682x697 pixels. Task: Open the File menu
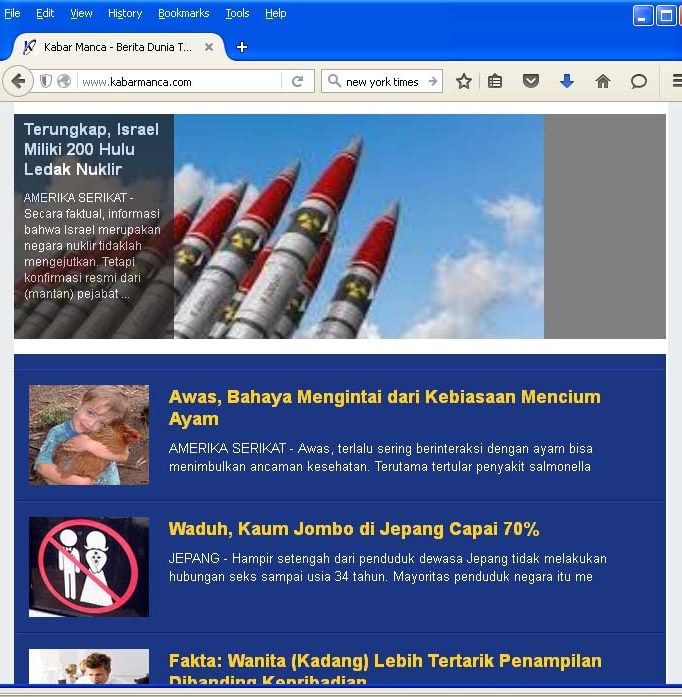(12, 13)
